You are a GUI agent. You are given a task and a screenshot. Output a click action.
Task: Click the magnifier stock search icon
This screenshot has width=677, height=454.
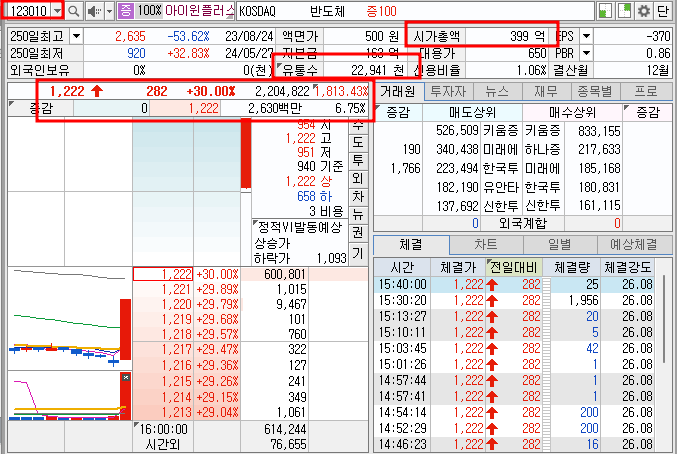[x=74, y=11]
